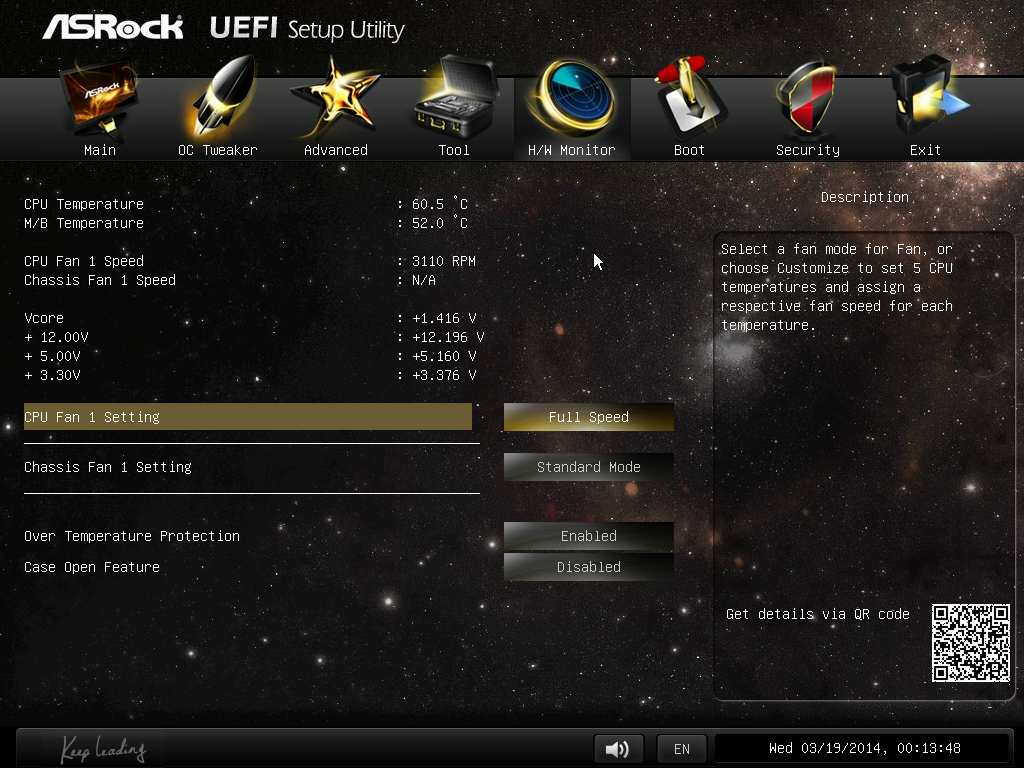Click the QR code image
1024x768 pixels.
(x=970, y=643)
